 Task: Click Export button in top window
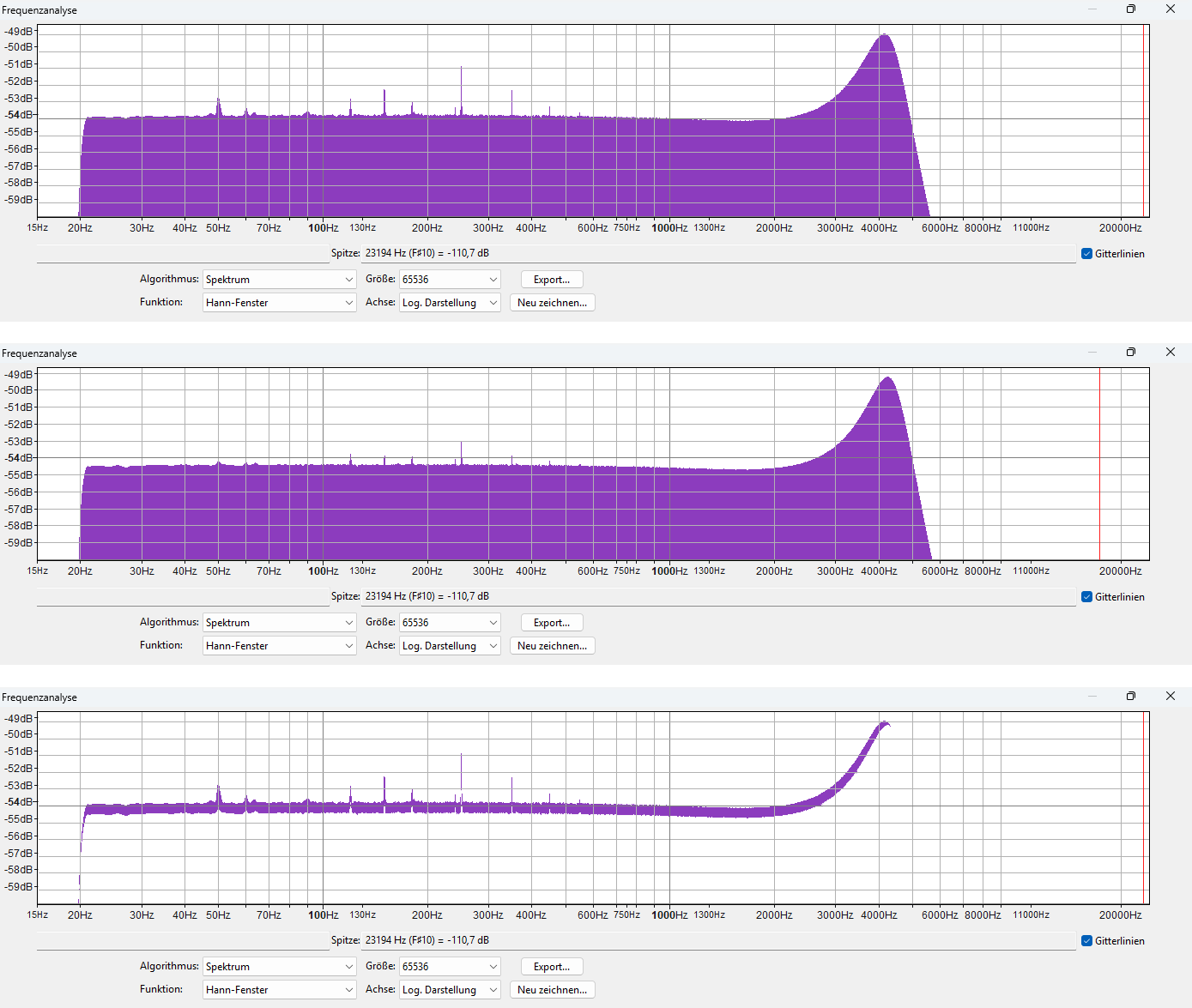(x=552, y=280)
